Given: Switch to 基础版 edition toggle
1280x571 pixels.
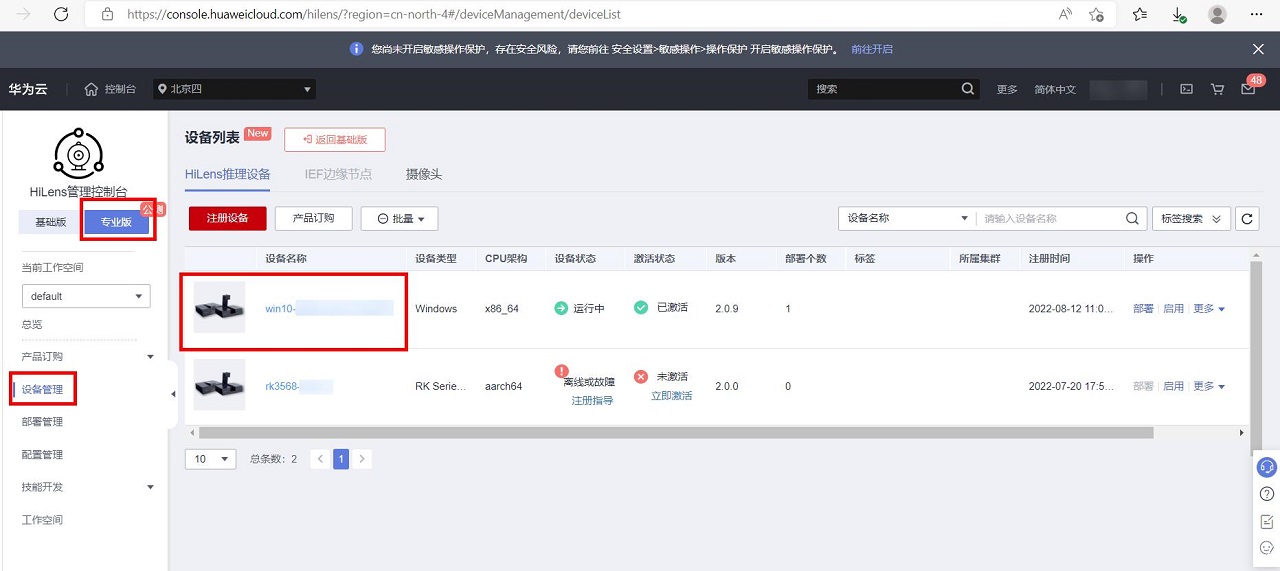Looking at the screenshot, I should (x=50, y=222).
